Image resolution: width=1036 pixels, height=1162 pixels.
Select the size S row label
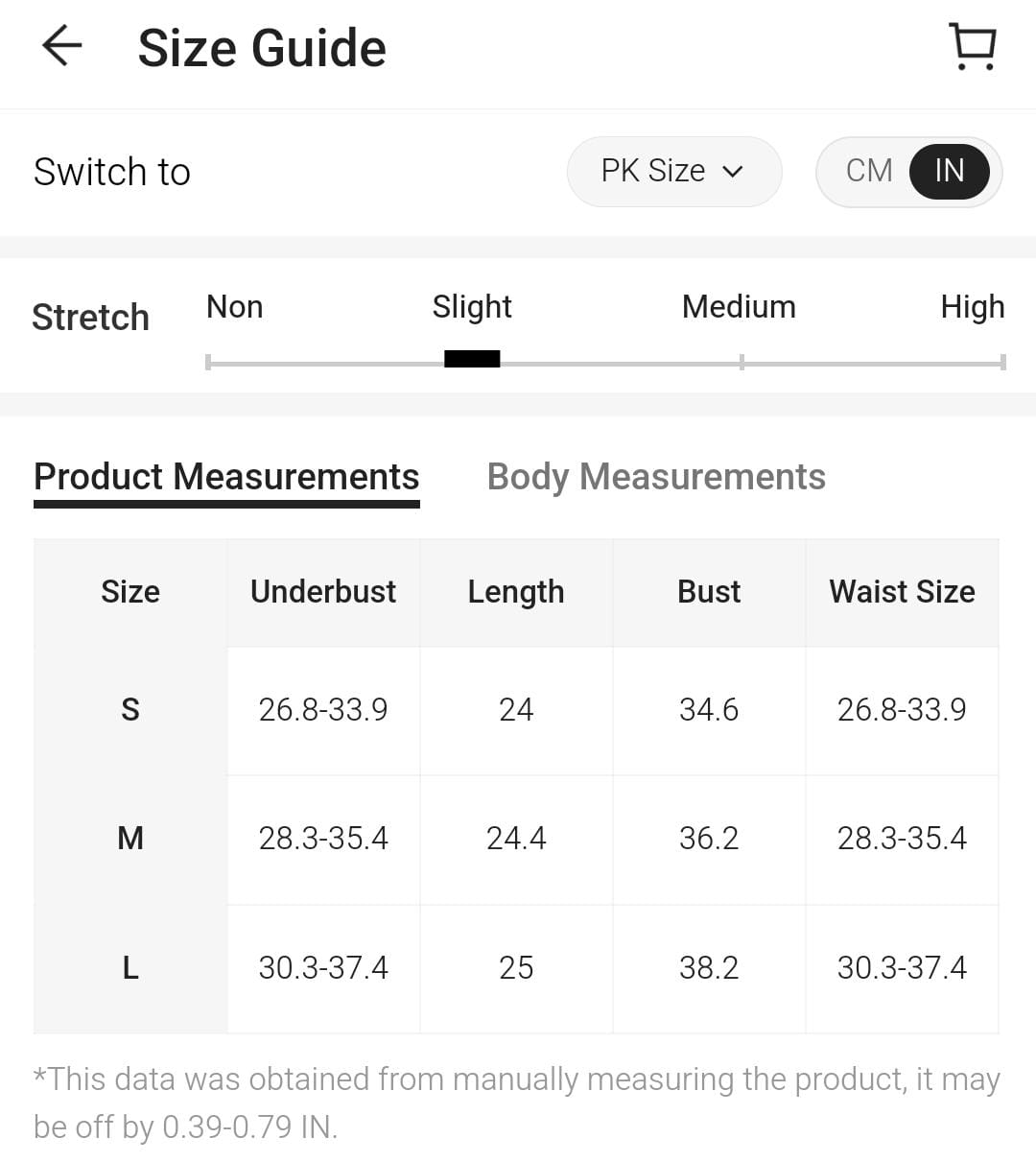click(x=130, y=710)
